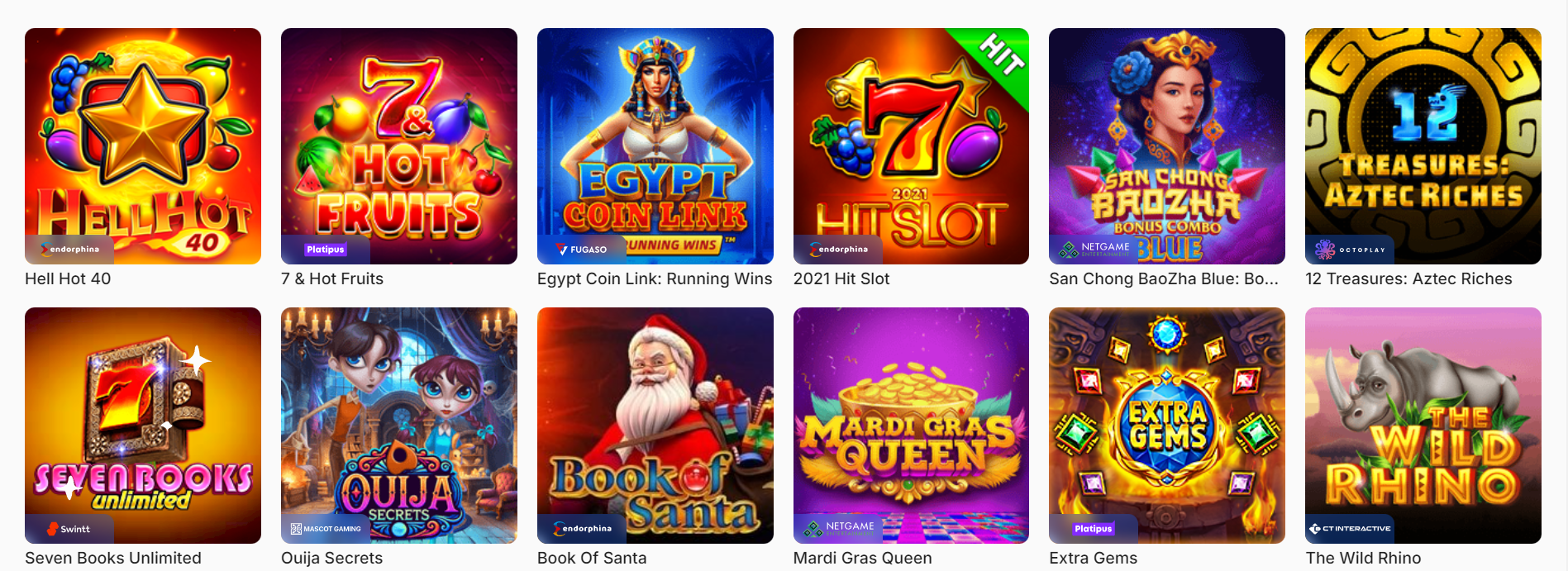Launch The Wild Rhino game tile
Image resolution: width=1568 pixels, height=571 pixels.
tap(1423, 426)
